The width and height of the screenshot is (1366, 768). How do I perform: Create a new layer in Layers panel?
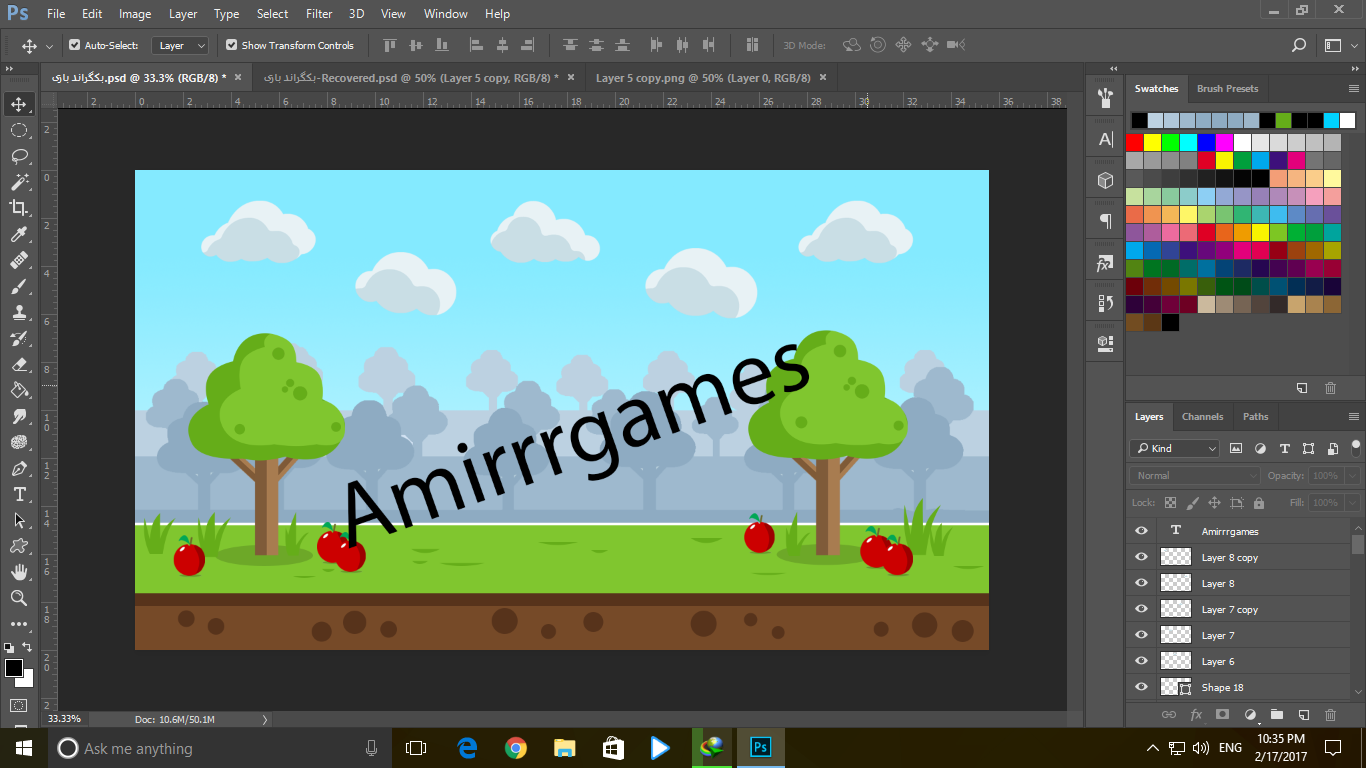1303,715
